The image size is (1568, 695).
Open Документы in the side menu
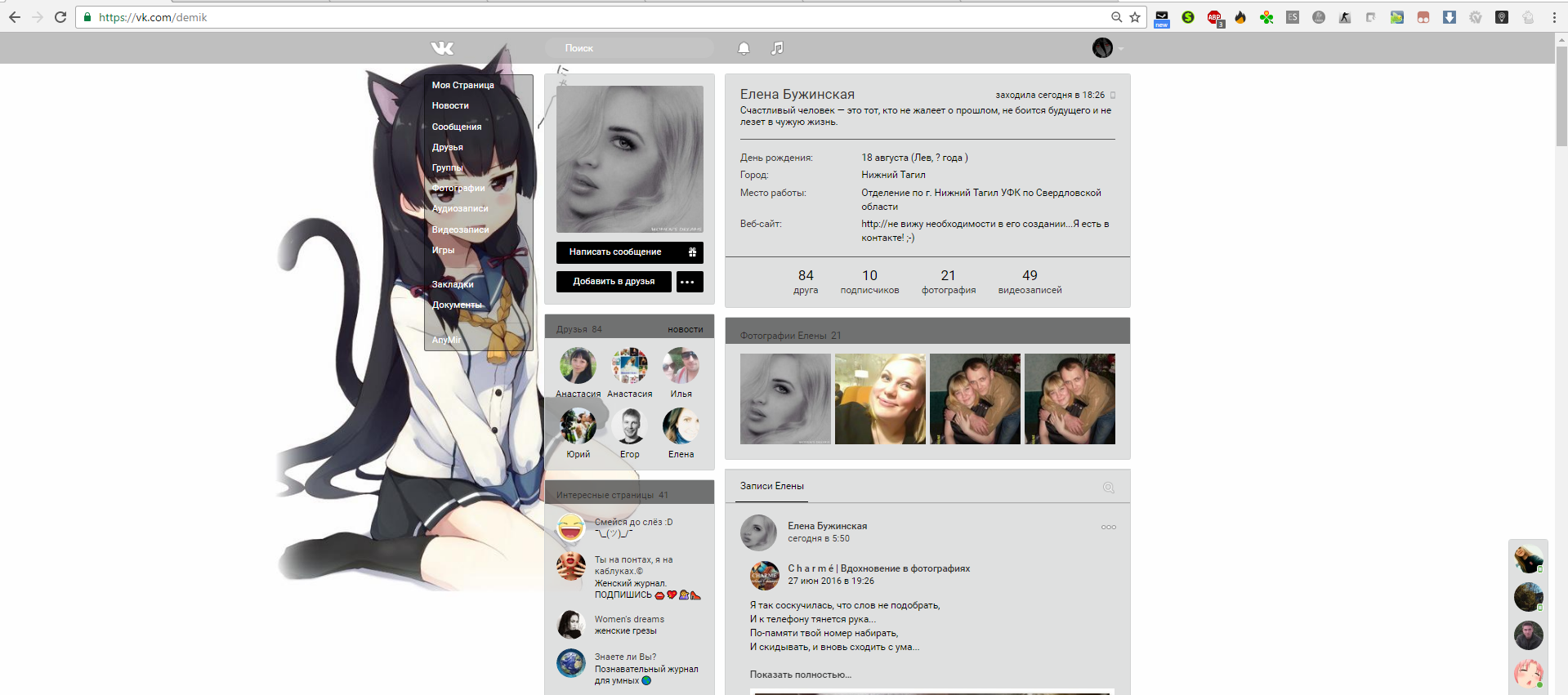click(457, 305)
